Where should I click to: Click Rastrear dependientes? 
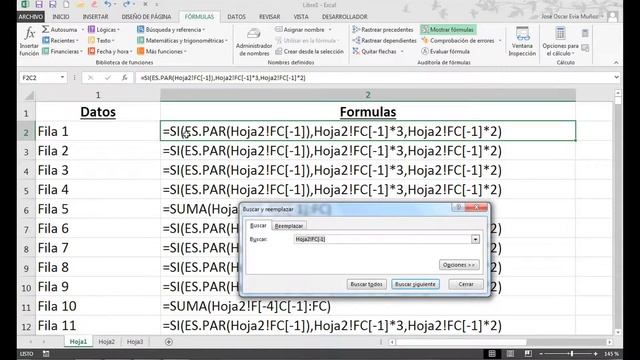point(384,40)
